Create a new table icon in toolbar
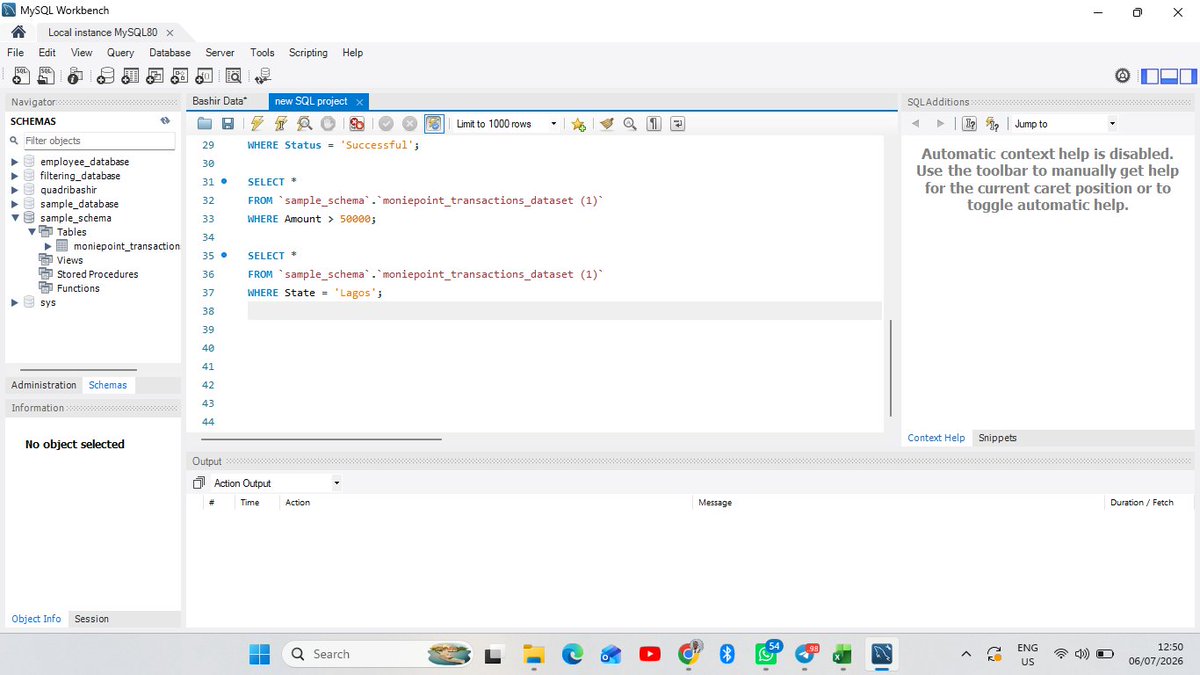 [x=131, y=75]
